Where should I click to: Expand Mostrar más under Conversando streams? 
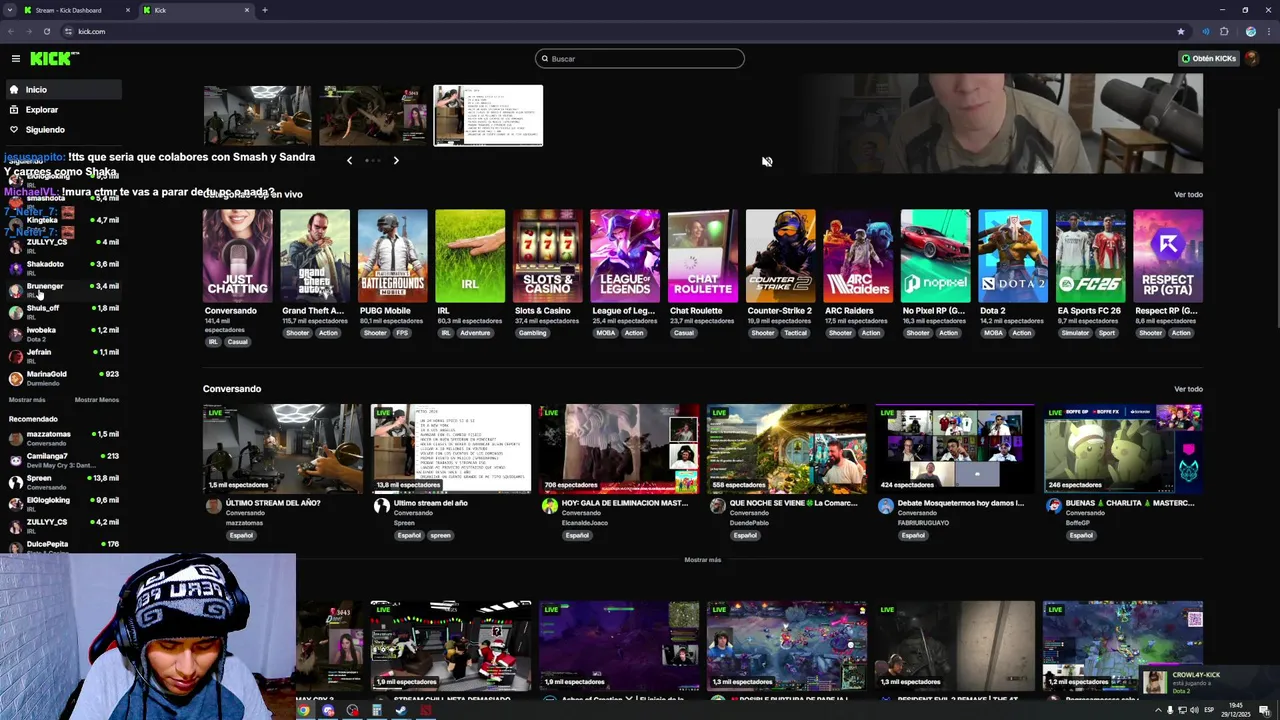pos(702,560)
